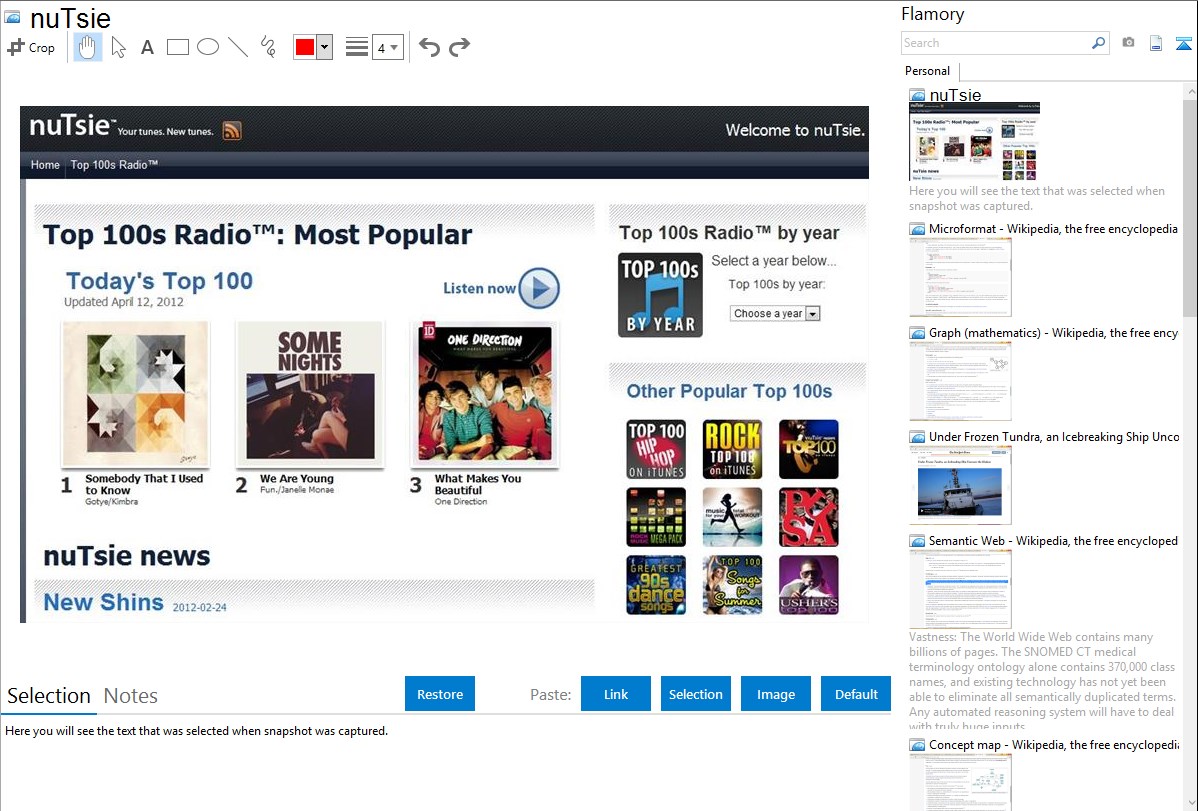This screenshot has width=1198, height=811.
Task: Click the RSS feed icon in nuTsie header
Action: [x=232, y=131]
